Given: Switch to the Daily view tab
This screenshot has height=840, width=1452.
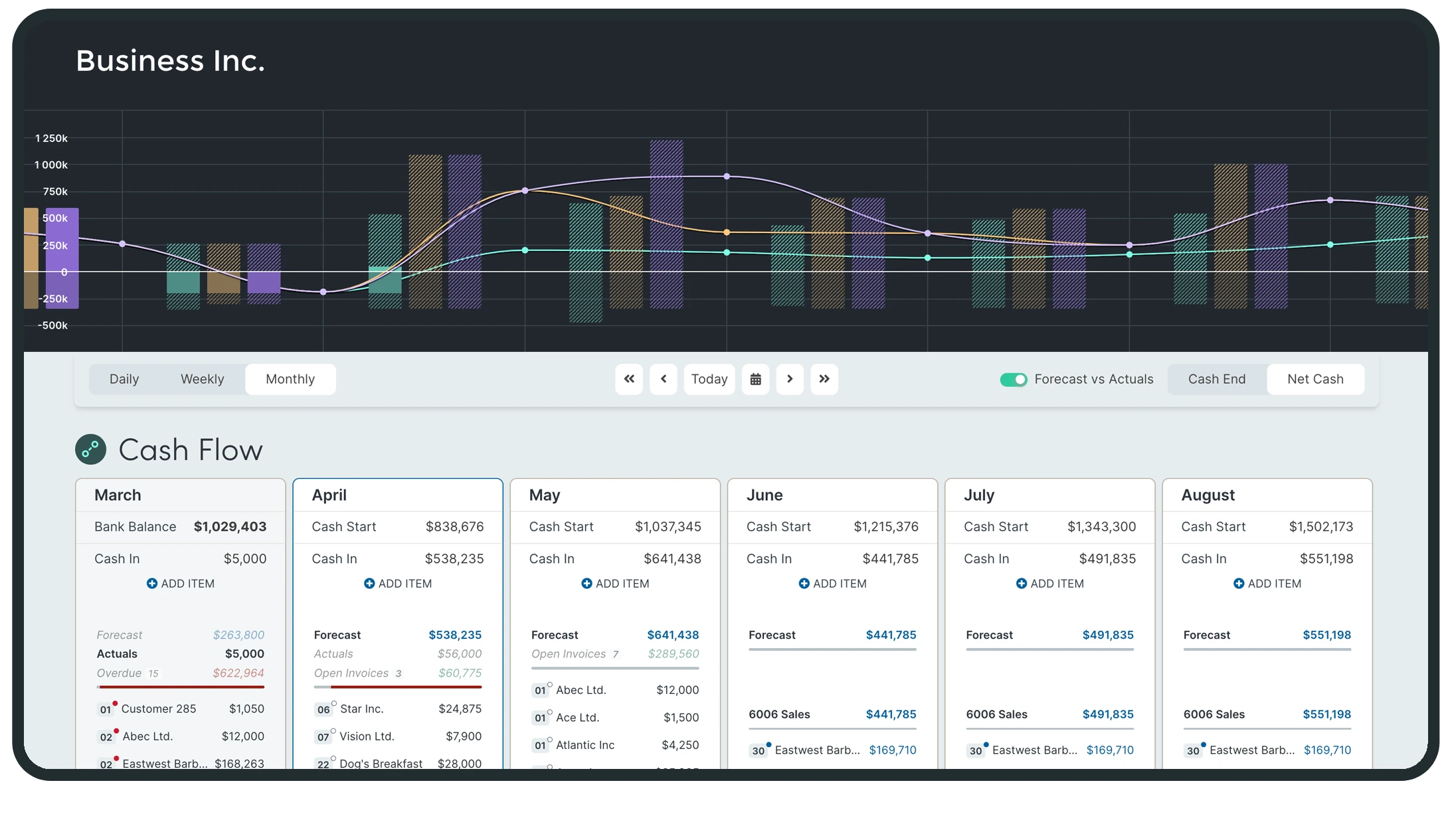Looking at the screenshot, I should pos(124,379).
